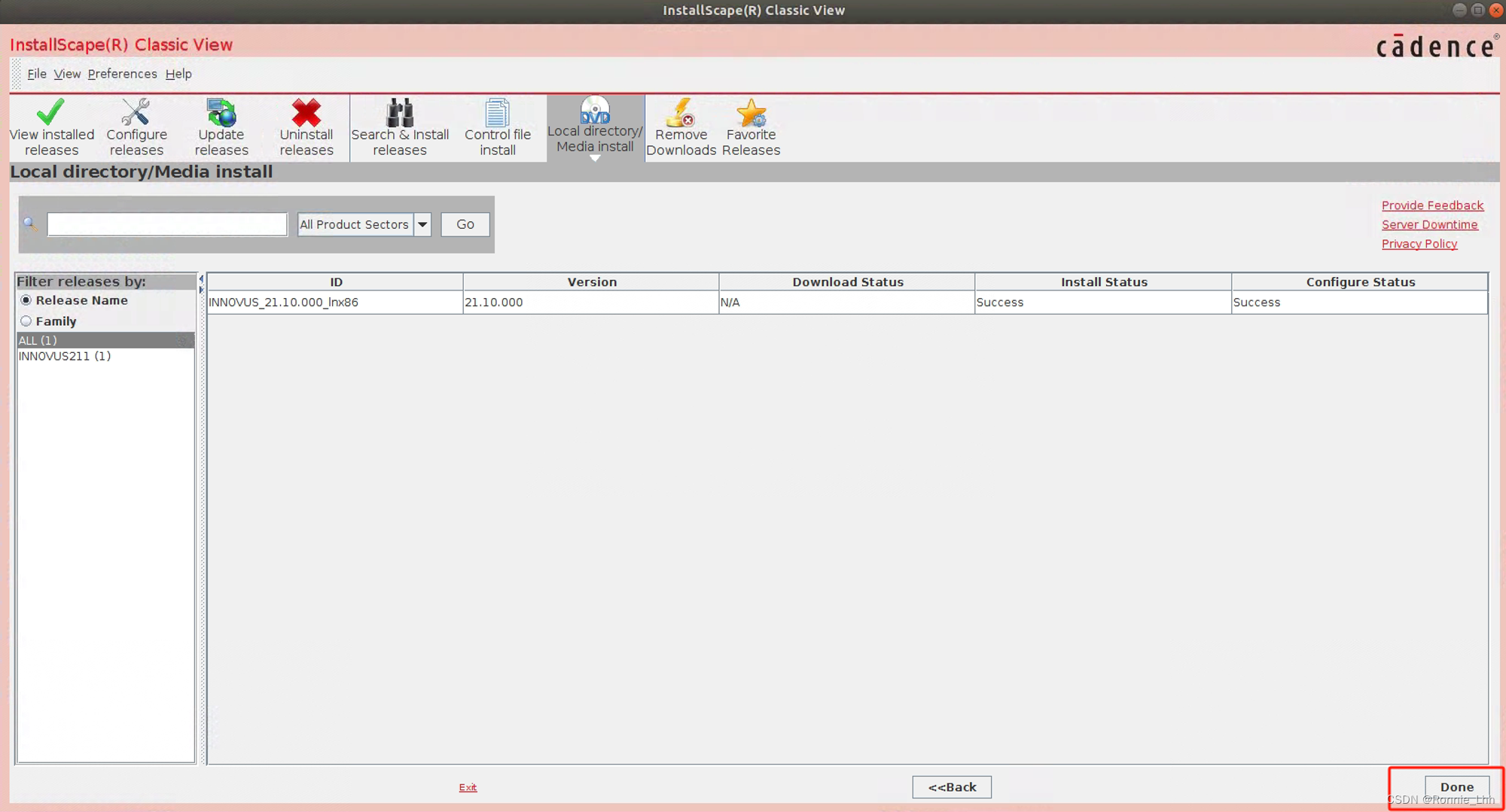Open Favorite Releases
Screen dimensions: 1506x812
pyautogui.click(x=751, y=127)
